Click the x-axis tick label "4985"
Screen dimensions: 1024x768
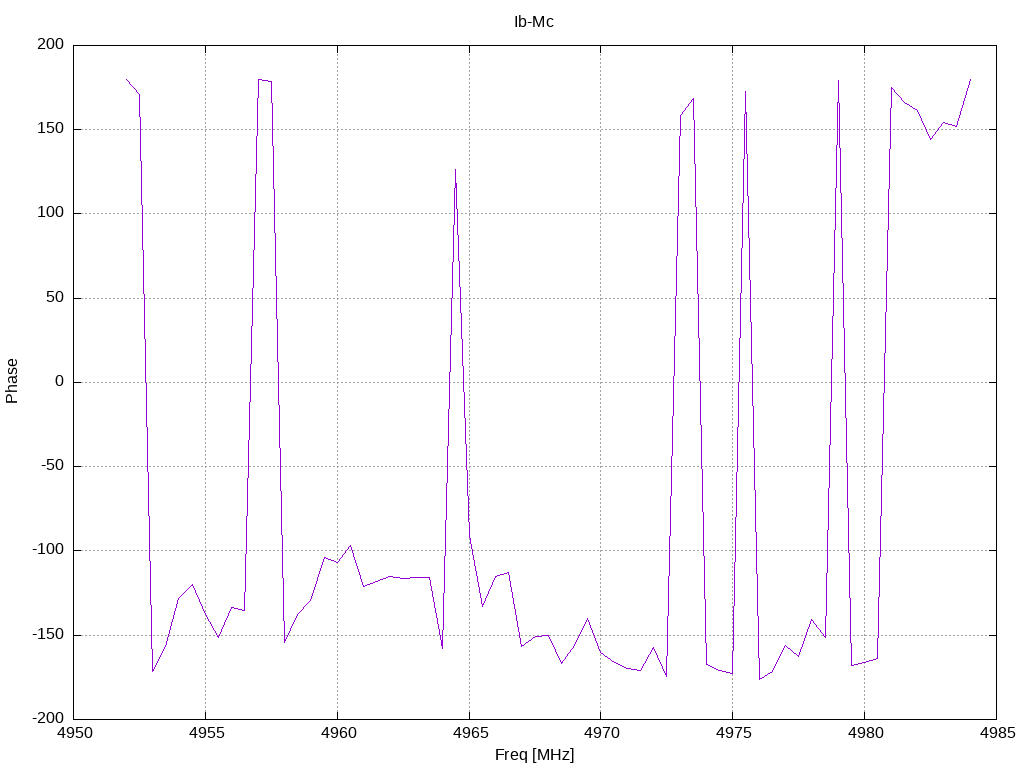[x=997, y=733]
